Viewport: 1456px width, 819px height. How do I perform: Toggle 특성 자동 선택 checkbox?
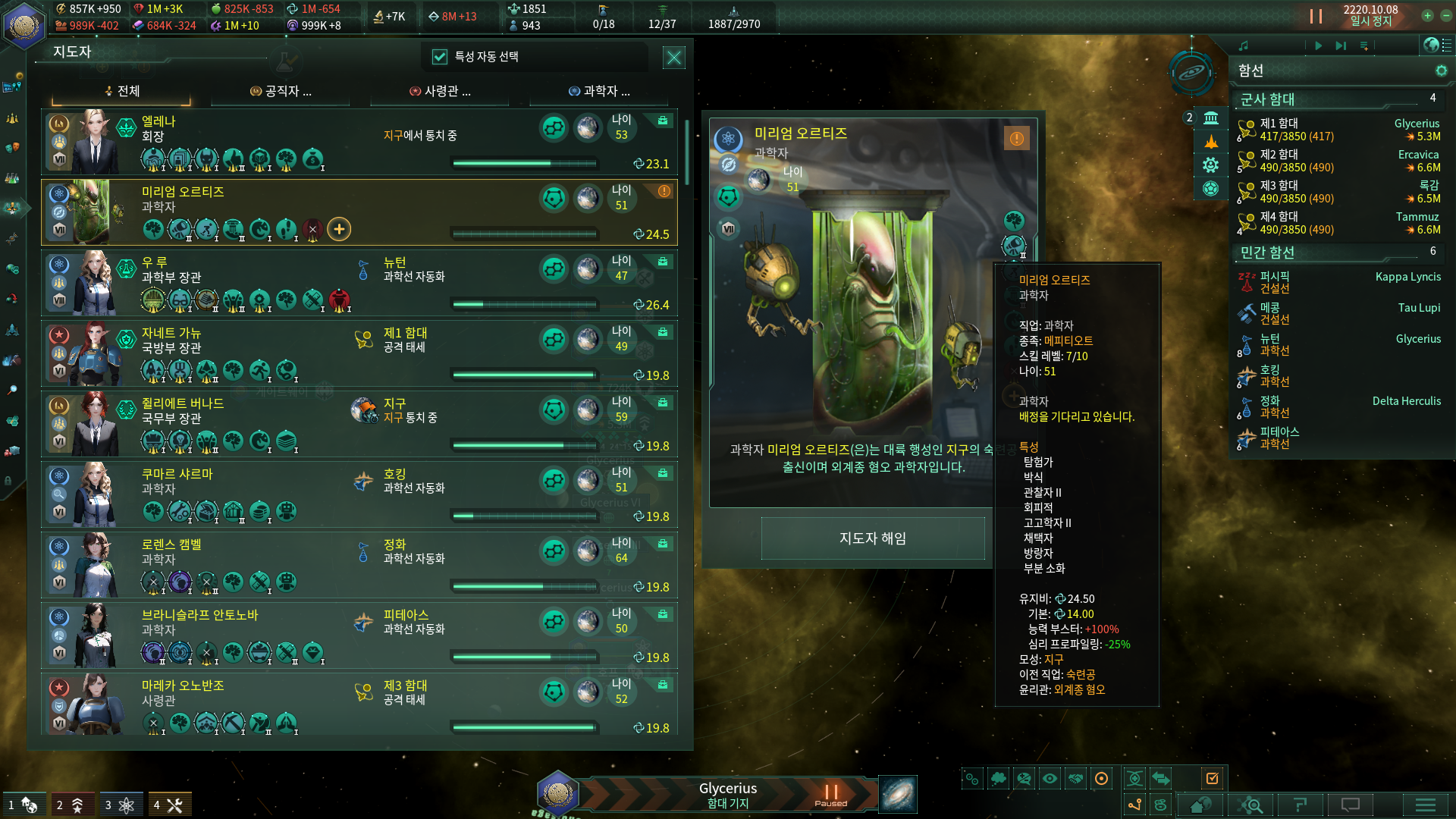pyautogui.click(x=439, y=56)
